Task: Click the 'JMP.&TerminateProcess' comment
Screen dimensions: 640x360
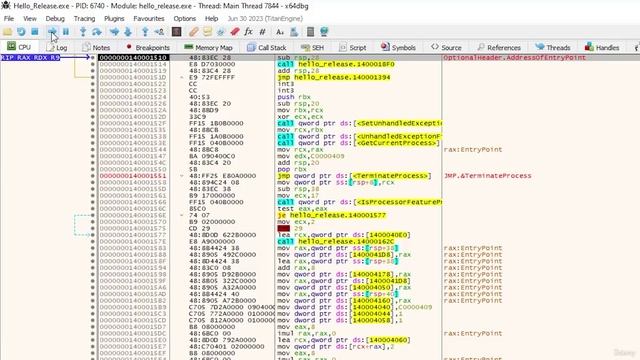Action: [488, 176]
